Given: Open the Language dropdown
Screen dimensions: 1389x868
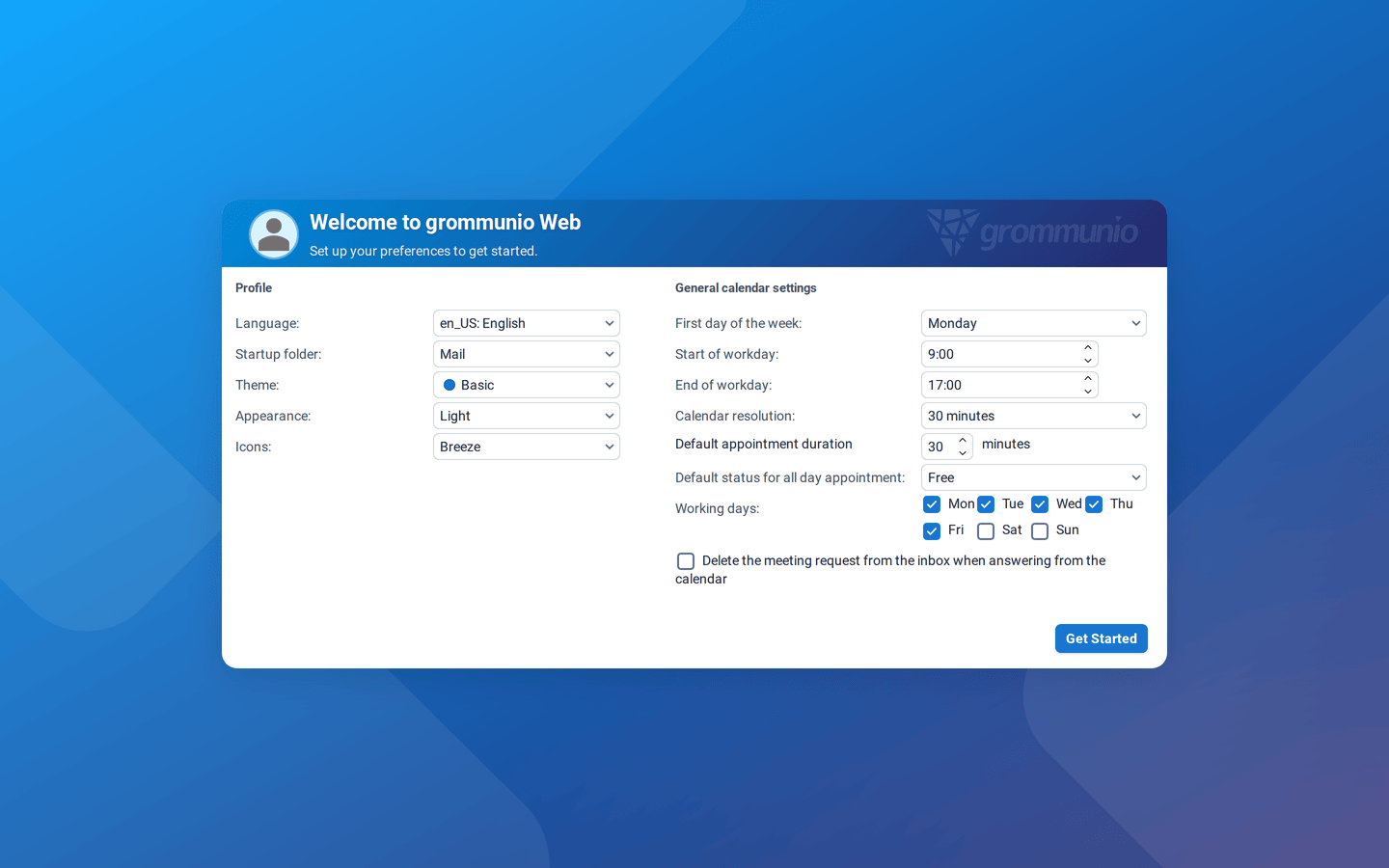Looking at the screenshot, I should pos(527,323).
